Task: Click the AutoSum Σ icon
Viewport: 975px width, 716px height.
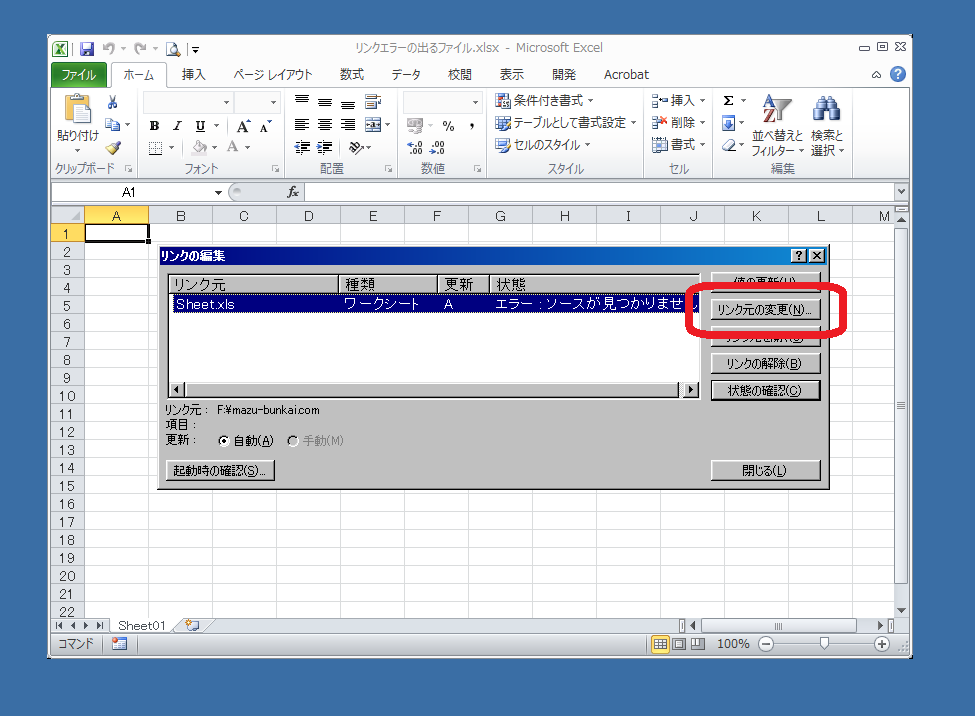Action: (x=728, y=100)
